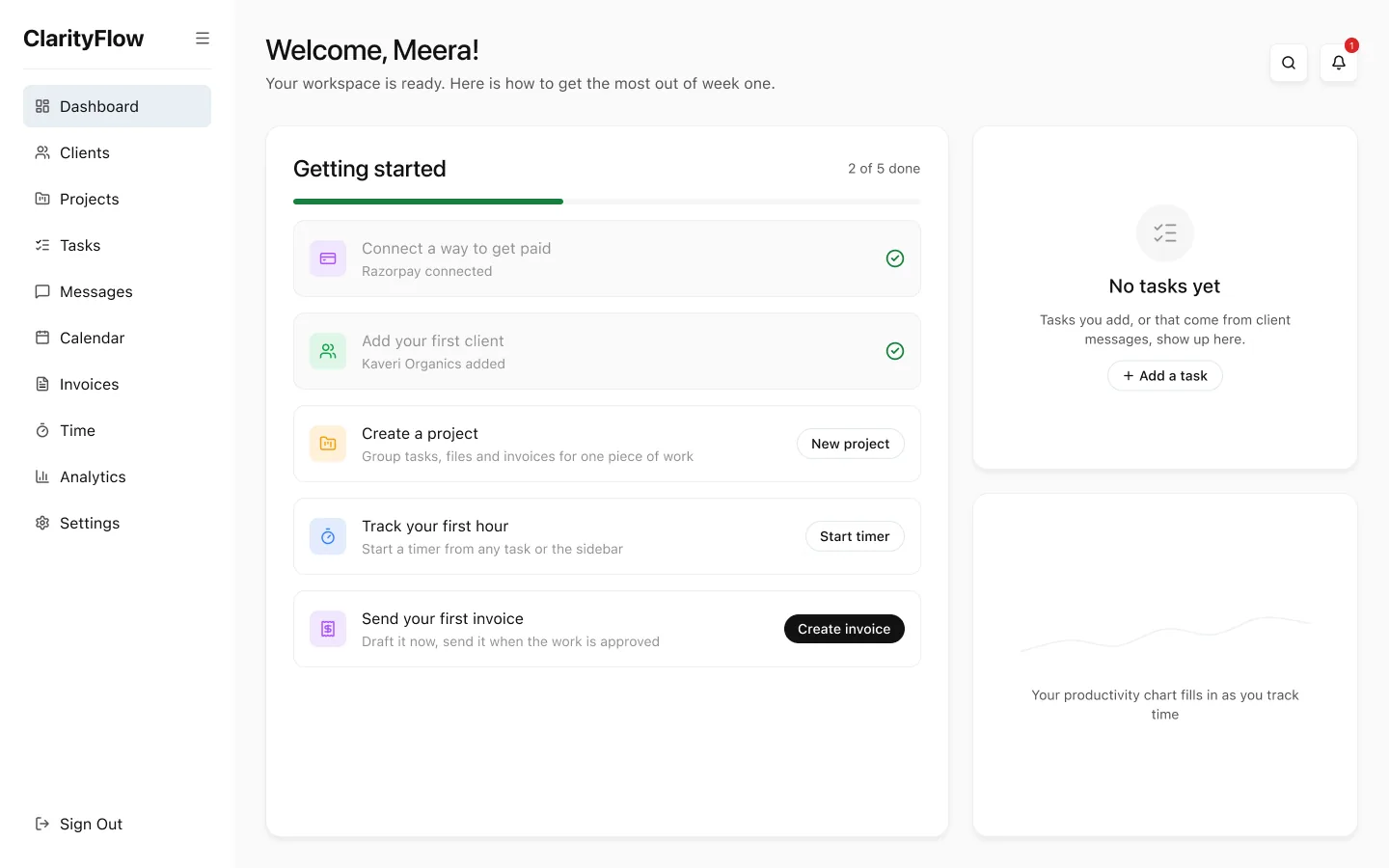Click the "No tasks yet" heading
Screen dimensions: 1389x868
[1165, 286]
